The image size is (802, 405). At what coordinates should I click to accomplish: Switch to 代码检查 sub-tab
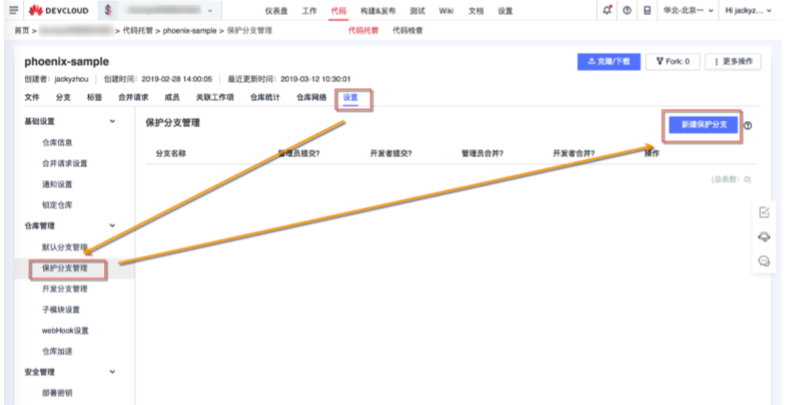408,31
